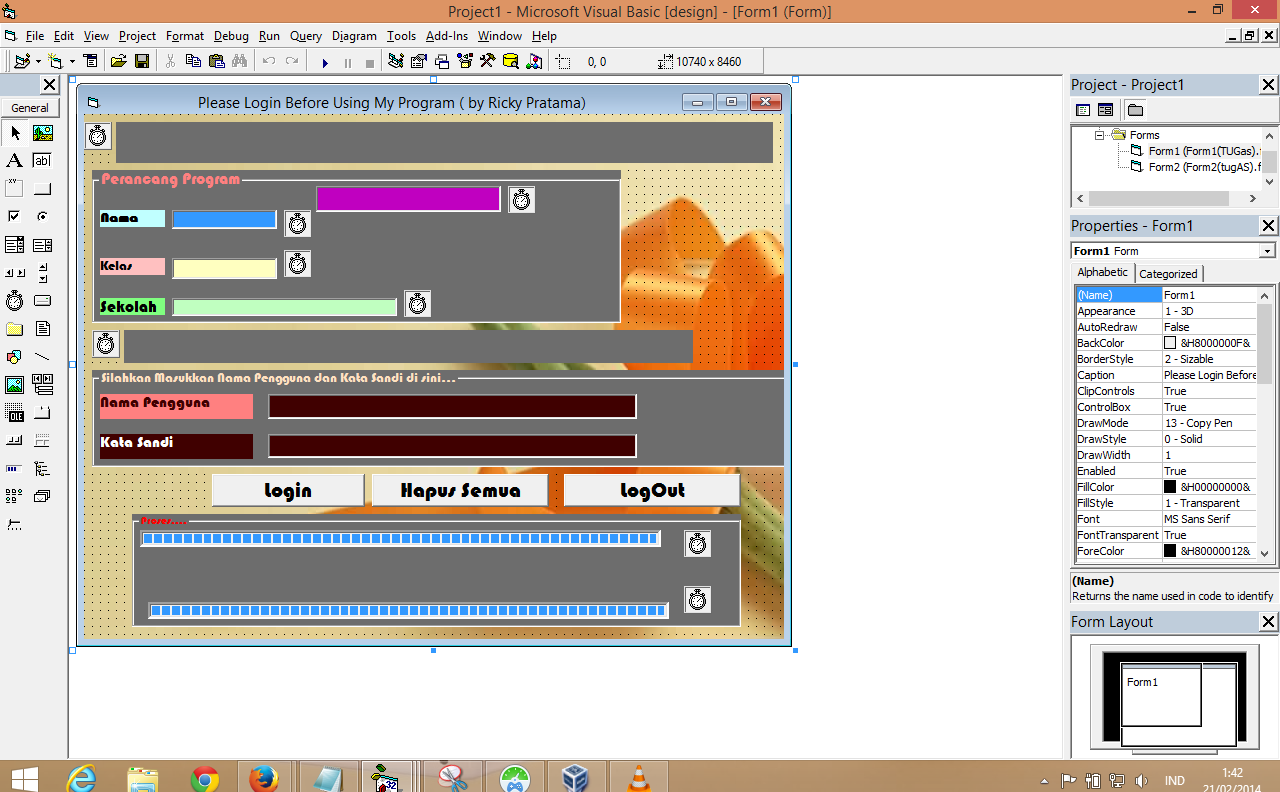Viewport: 1280px width, 792px height.
Task: Open Firefox from the Windows taskbar
Action: tap(264, 777)
